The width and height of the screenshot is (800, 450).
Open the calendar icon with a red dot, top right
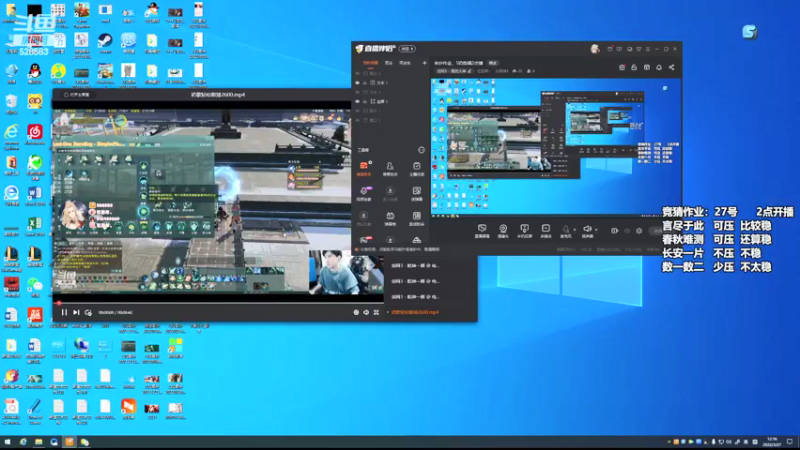[622, 67]
